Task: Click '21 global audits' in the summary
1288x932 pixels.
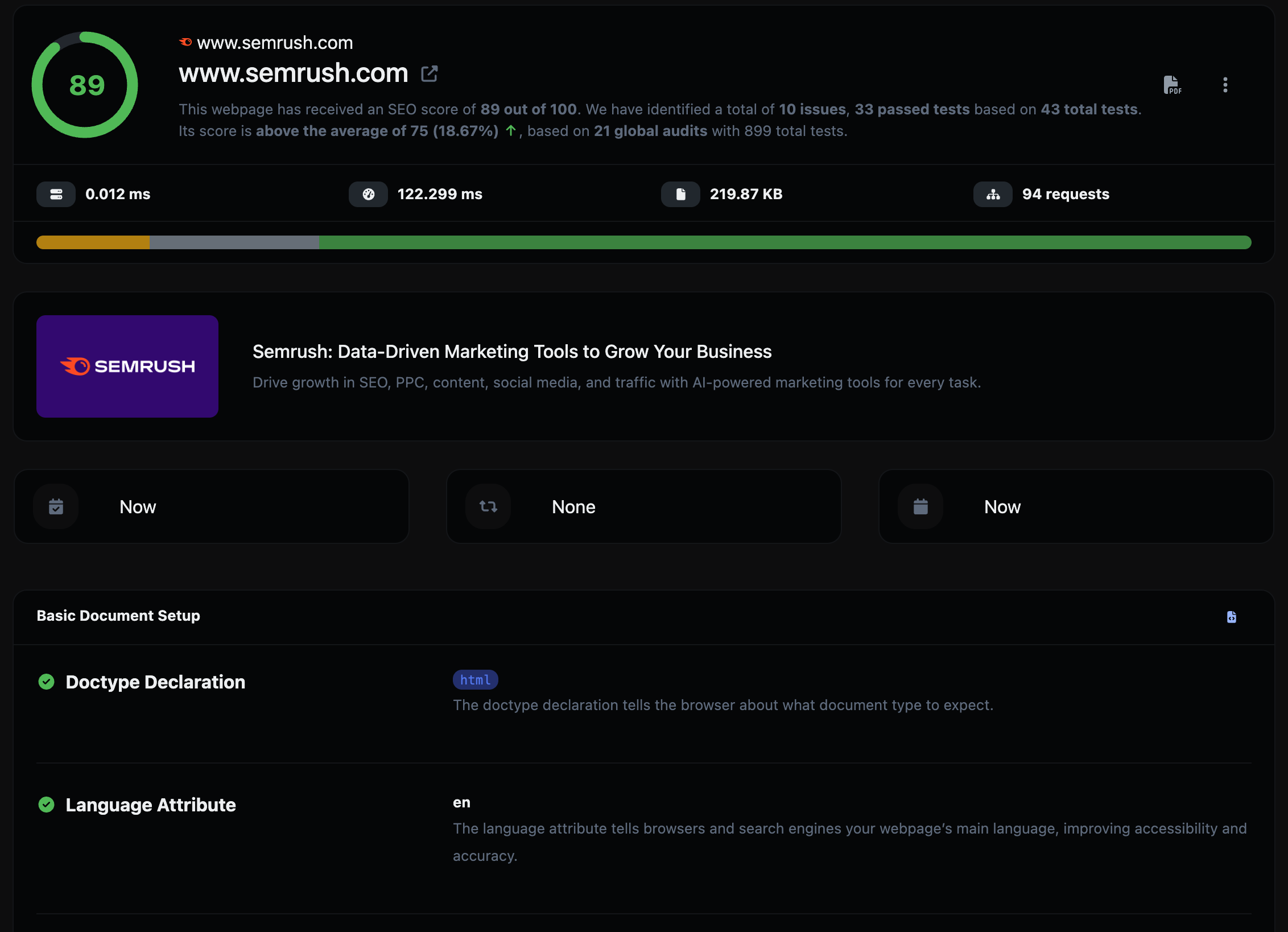Action: tap(651, 131)
